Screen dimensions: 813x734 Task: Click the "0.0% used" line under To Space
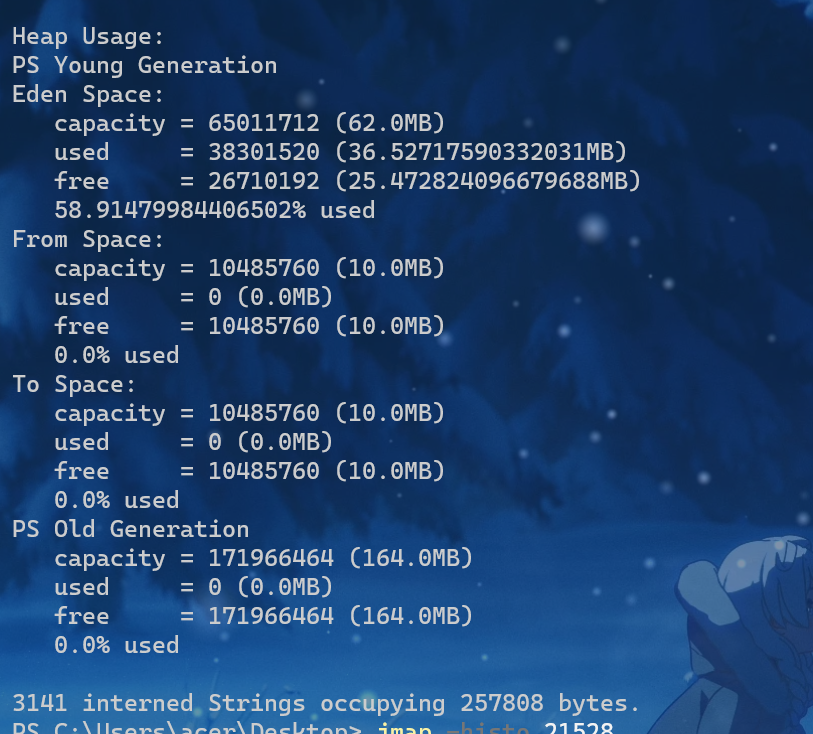(116, 500)
